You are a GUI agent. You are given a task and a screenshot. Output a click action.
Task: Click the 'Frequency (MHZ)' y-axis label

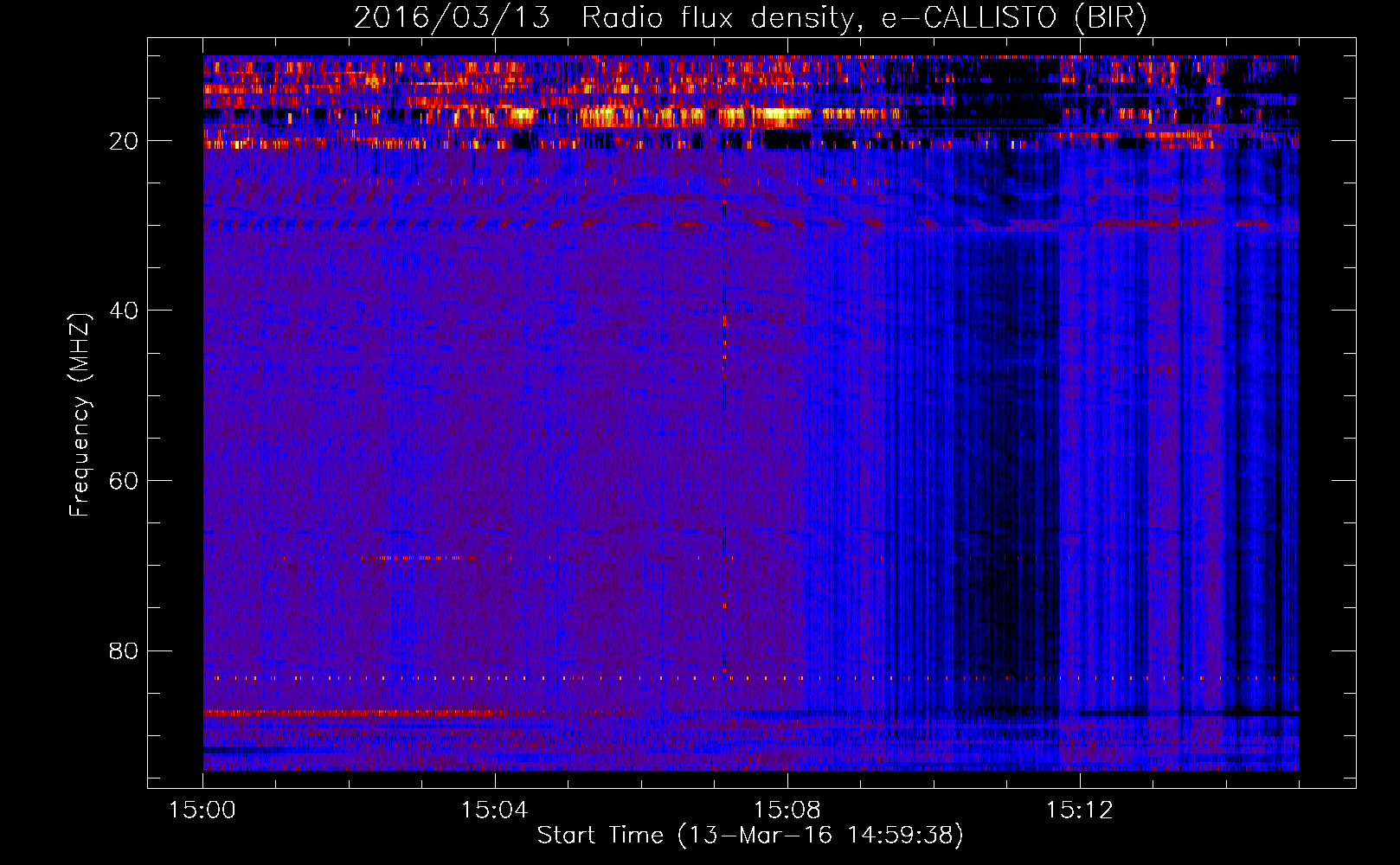80,415
